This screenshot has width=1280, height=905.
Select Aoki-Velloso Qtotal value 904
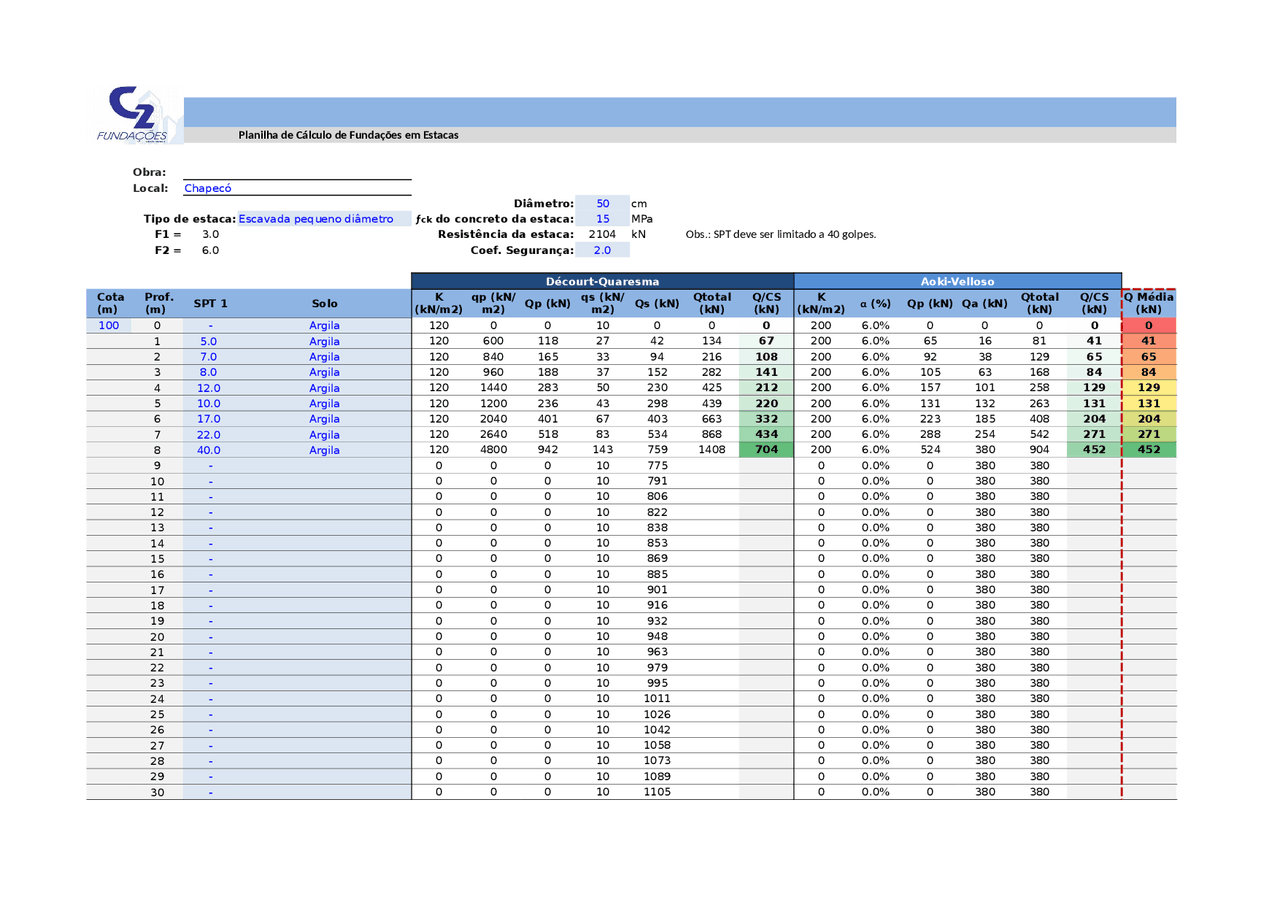point(1039,450)
